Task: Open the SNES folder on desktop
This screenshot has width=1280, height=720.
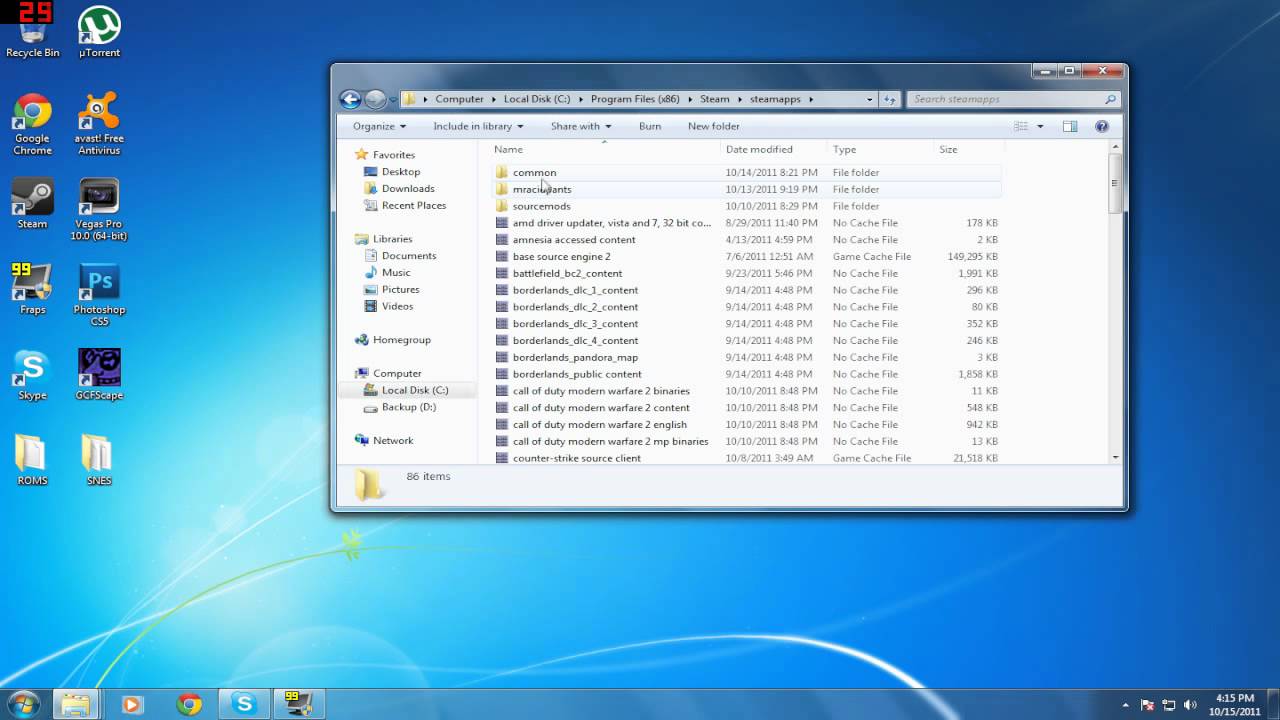Action: point(99,460)
